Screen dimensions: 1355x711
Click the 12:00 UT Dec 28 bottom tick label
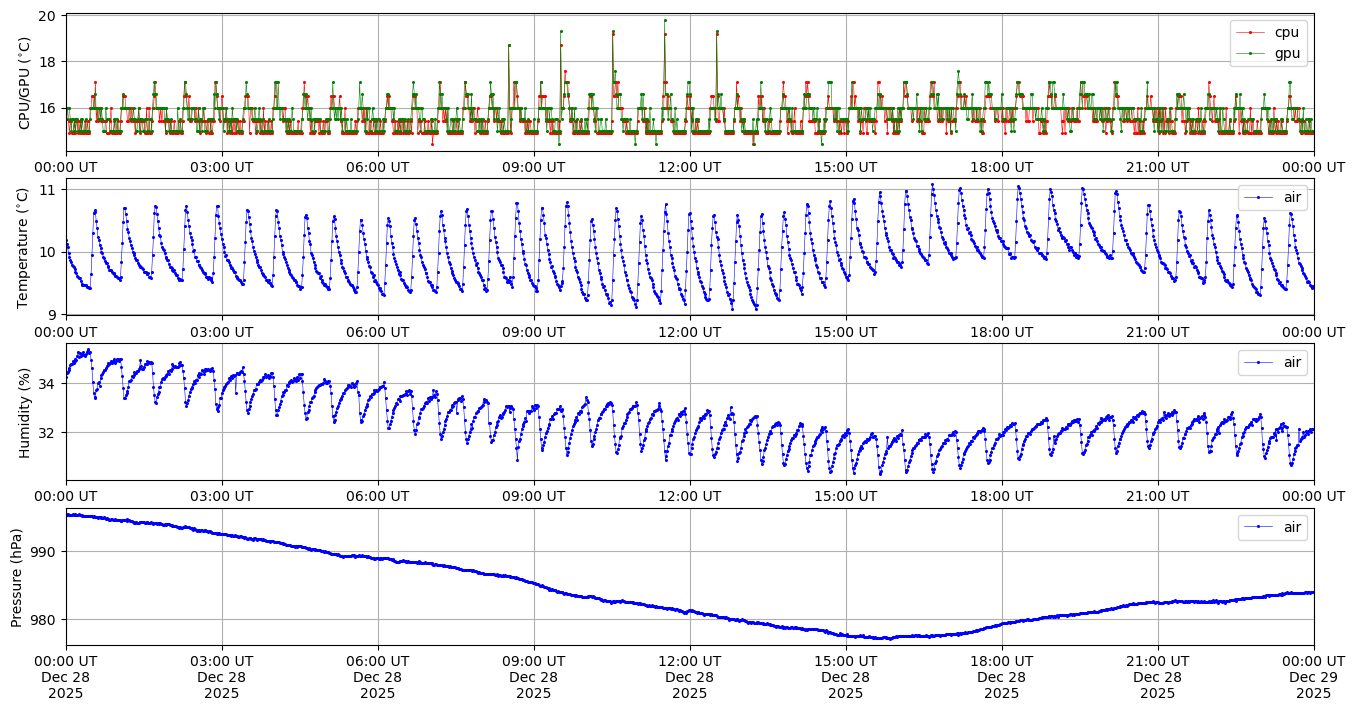click(690, 677)
